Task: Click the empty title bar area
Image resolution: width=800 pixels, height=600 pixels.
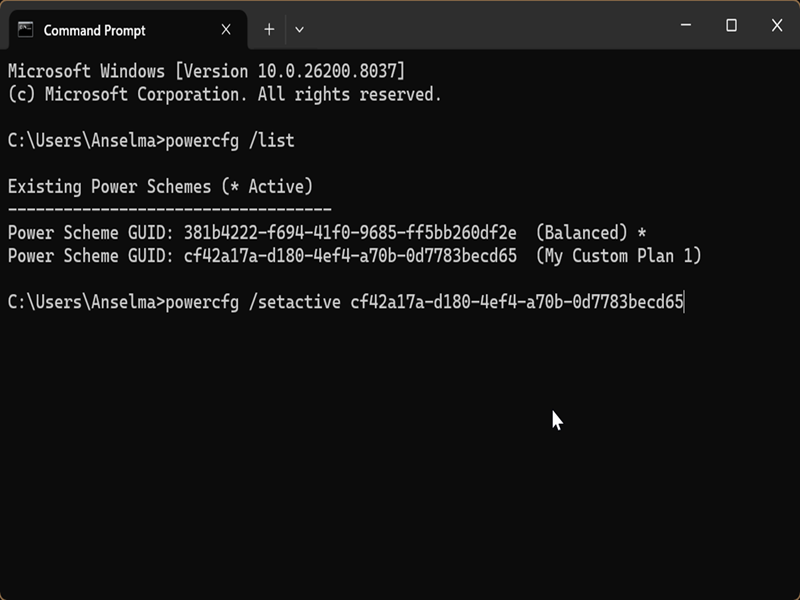Action: [480, 28]
